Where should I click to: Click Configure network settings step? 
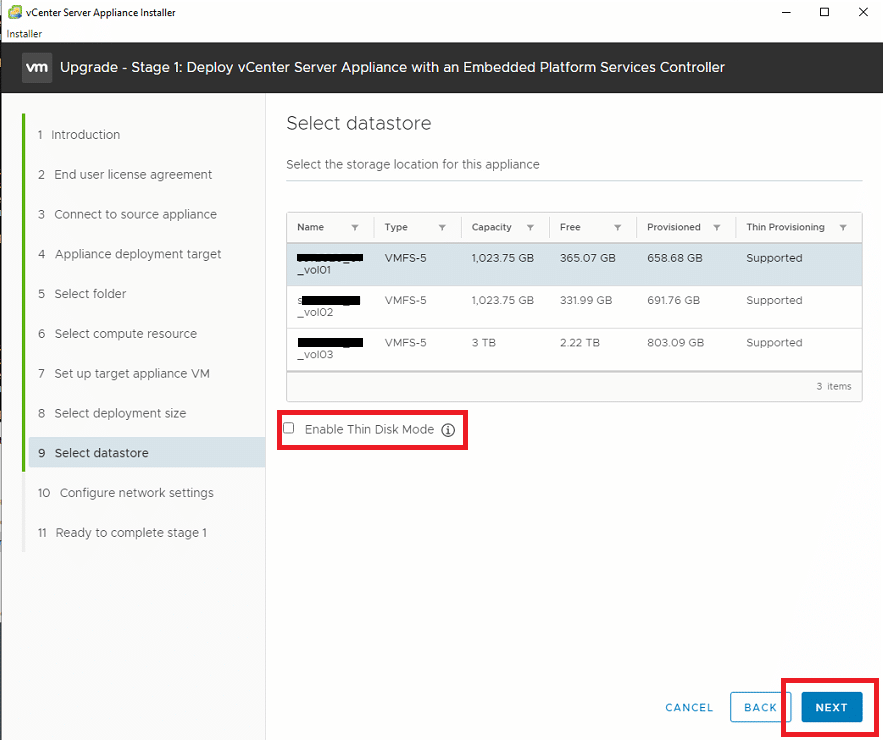tap(126, 493)
